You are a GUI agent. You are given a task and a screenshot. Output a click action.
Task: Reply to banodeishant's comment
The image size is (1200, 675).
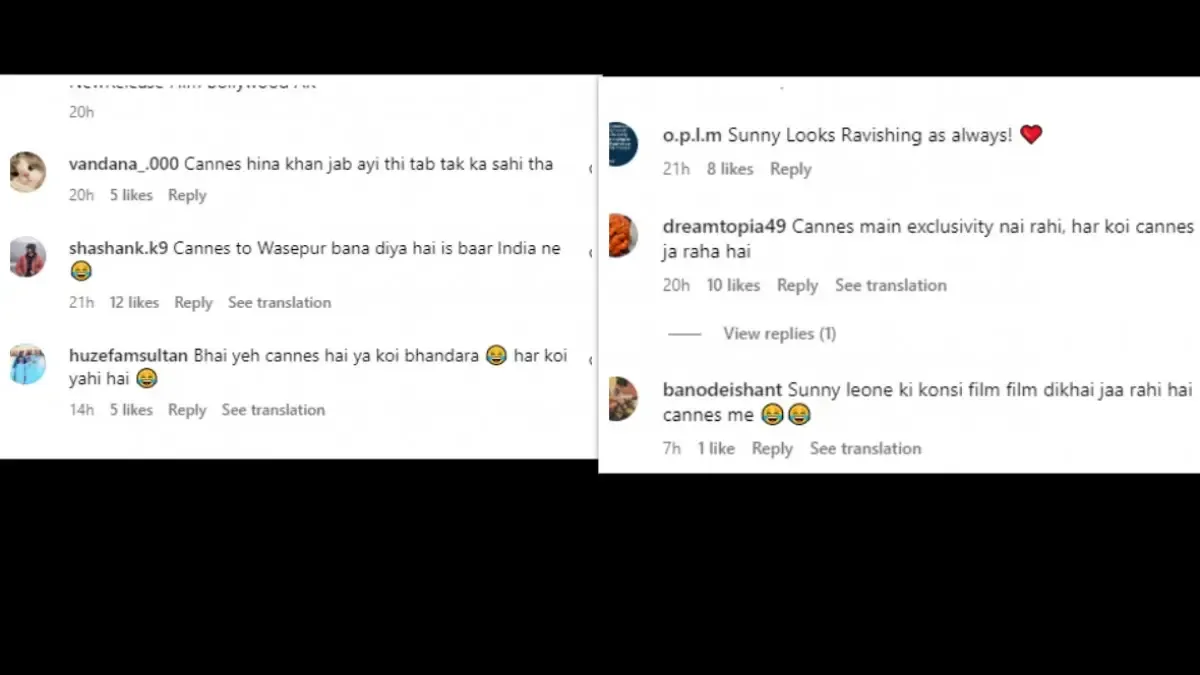(772, 448)
